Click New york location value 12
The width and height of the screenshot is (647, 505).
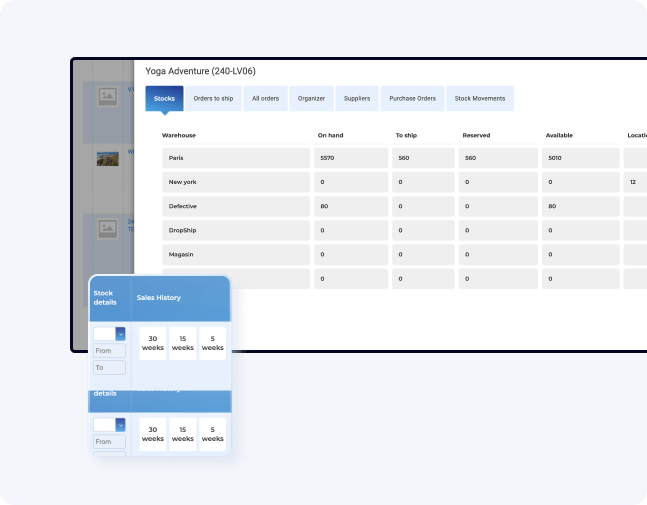pos(635,182)
